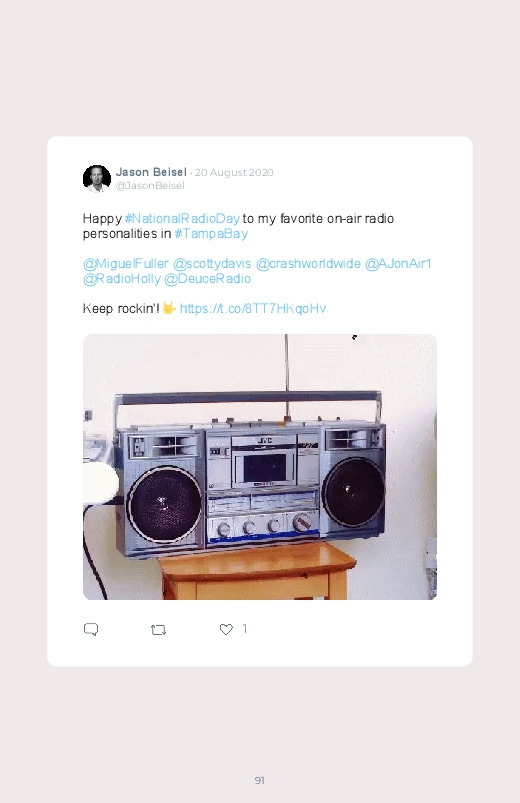Open Jason Beisel's profile avatar

point(97,179)
